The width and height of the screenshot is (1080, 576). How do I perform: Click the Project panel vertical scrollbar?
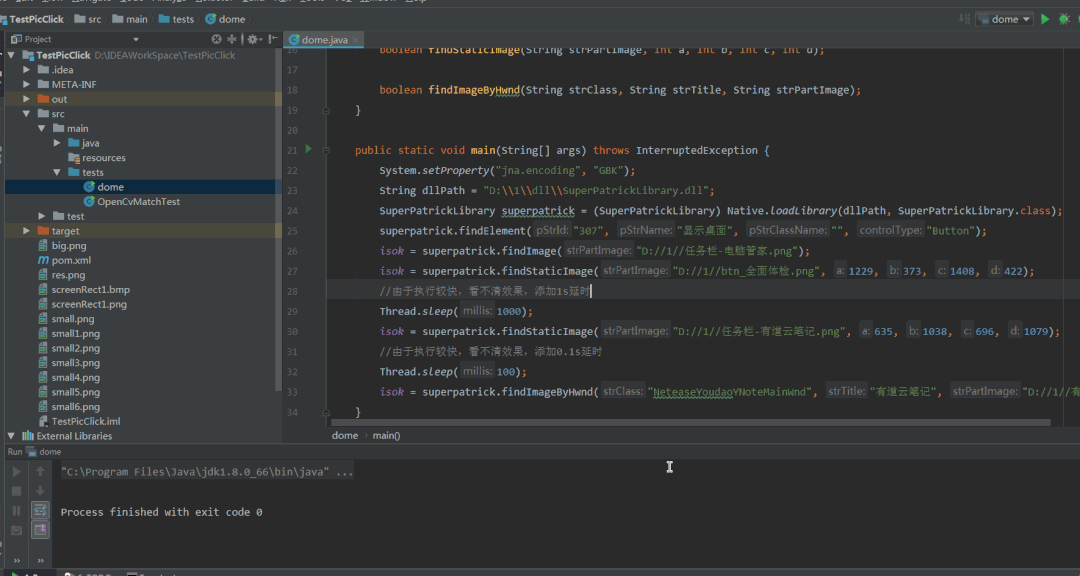278,220
